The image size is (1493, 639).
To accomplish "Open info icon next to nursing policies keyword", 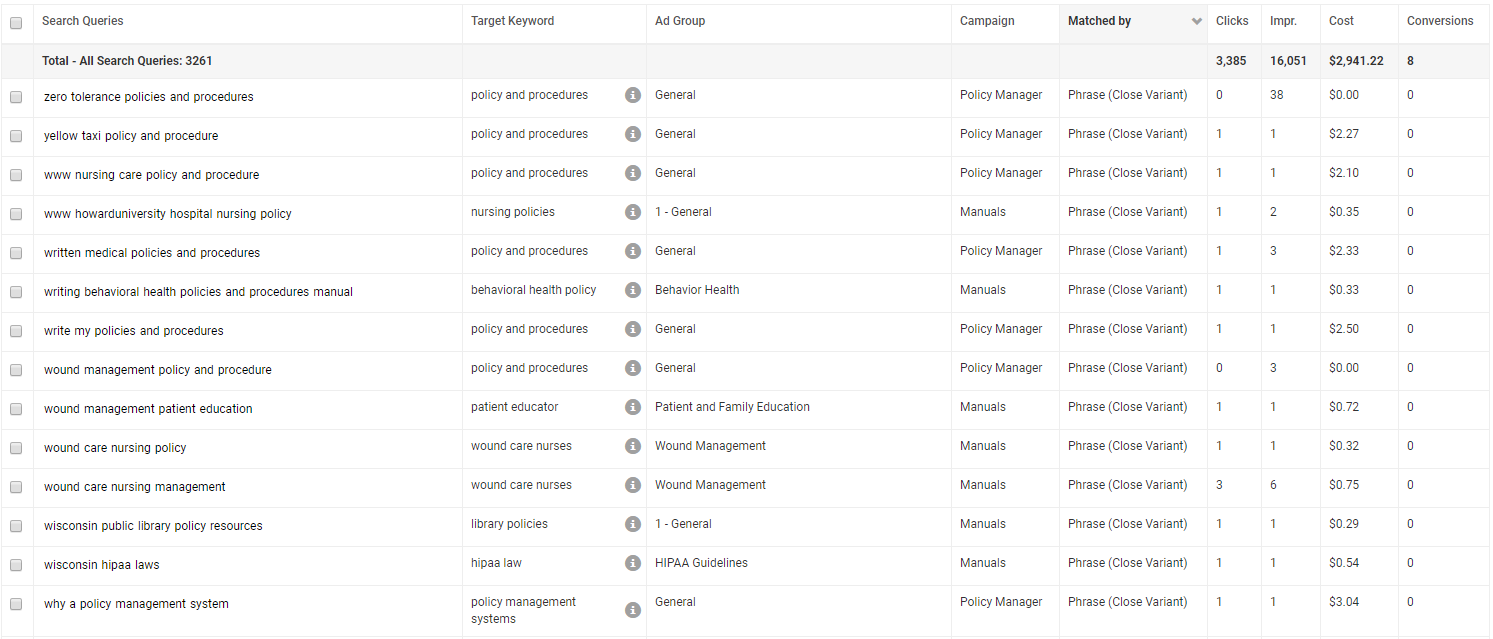I will coord(633,212).
